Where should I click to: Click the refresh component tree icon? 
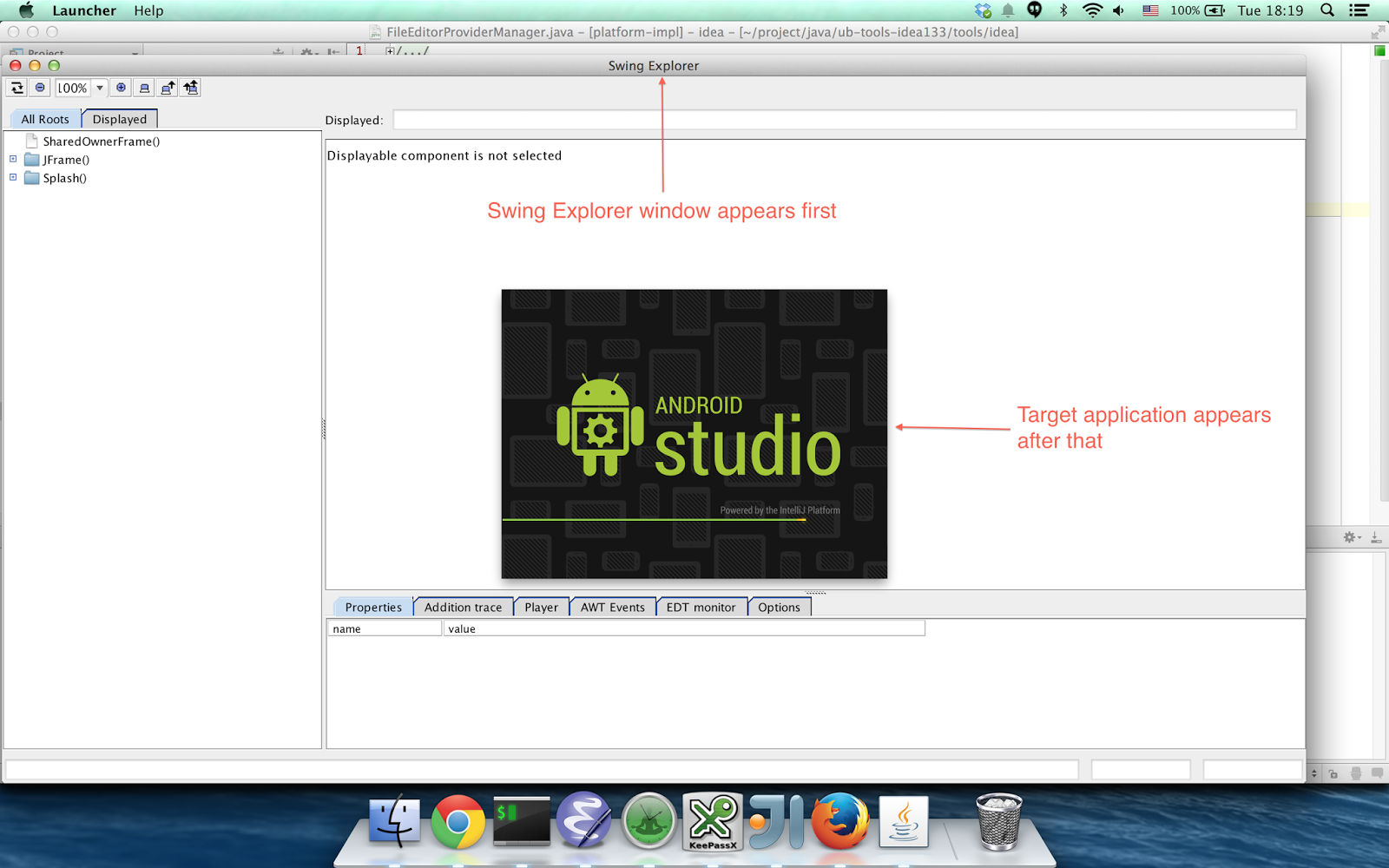tap(17, 87)
